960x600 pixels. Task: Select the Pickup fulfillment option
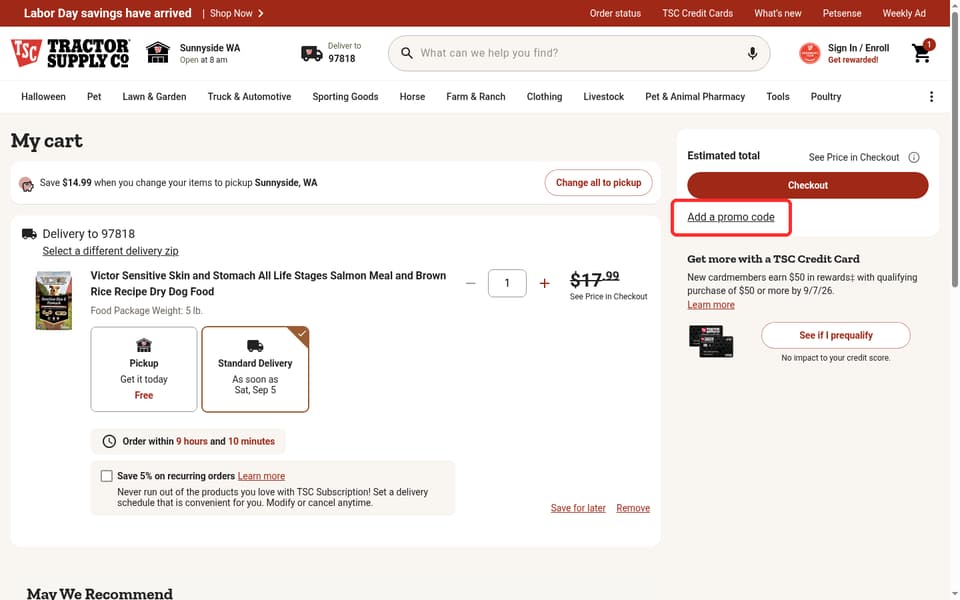pos(144,369)
